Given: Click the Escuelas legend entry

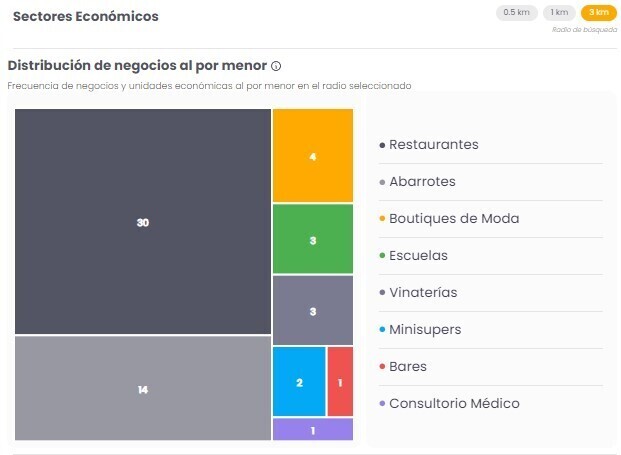Looking at the screenshot, I should (418, 256).
